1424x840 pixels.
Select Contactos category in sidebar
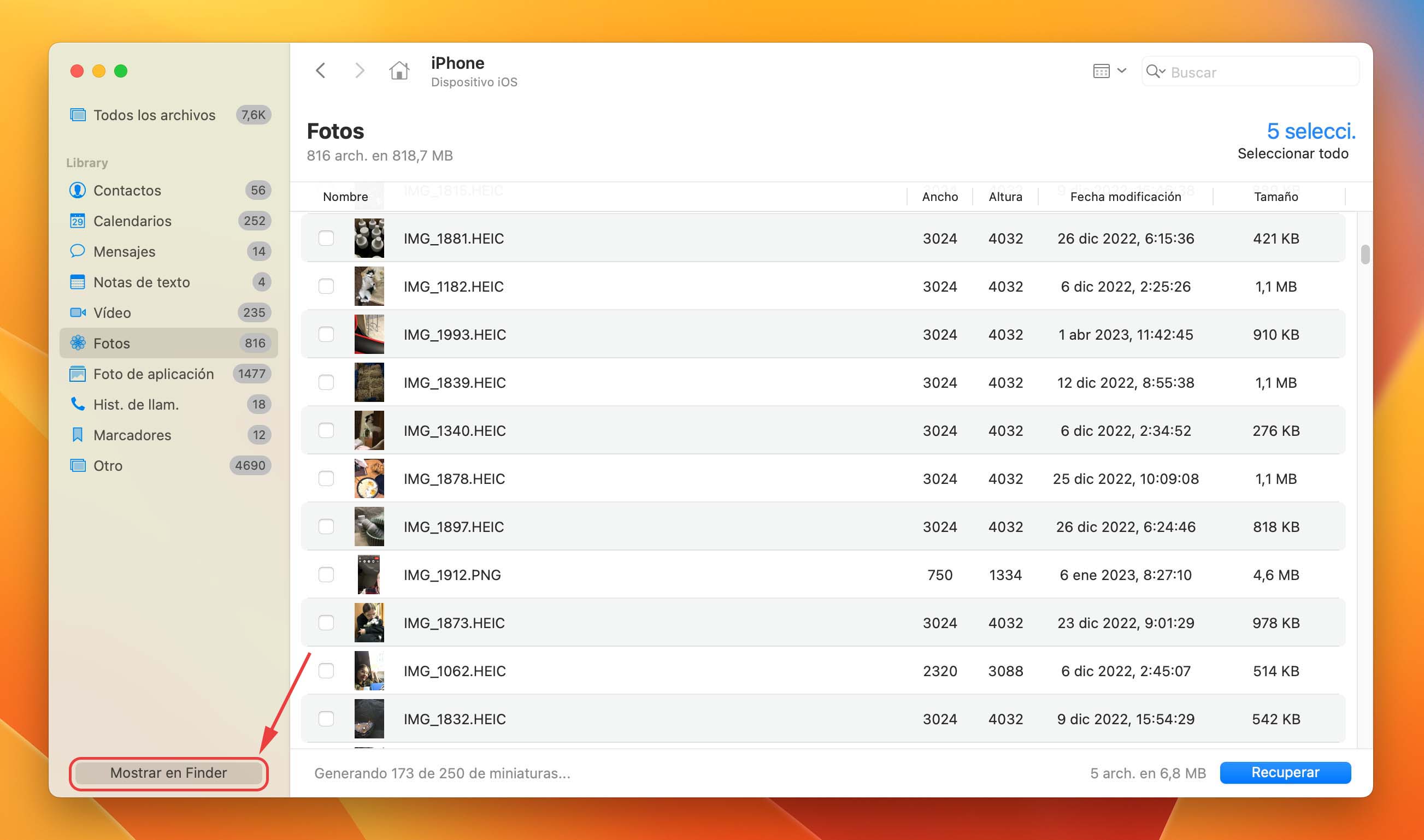coord(169,190)
